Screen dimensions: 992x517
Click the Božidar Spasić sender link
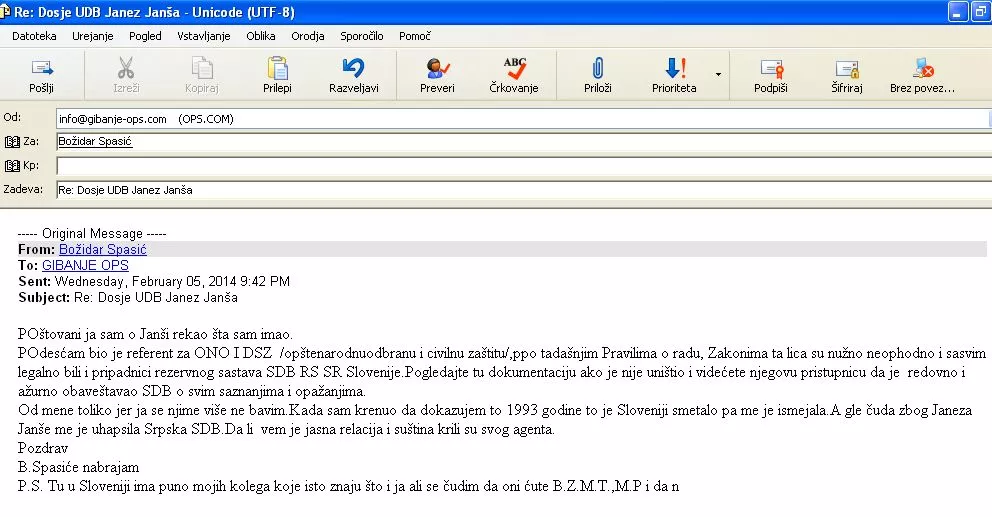[103, 249]
